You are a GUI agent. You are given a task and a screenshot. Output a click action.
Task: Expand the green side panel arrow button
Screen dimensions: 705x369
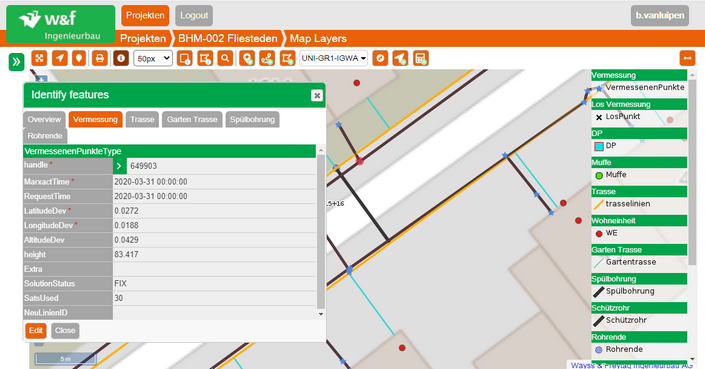point(16,62)
